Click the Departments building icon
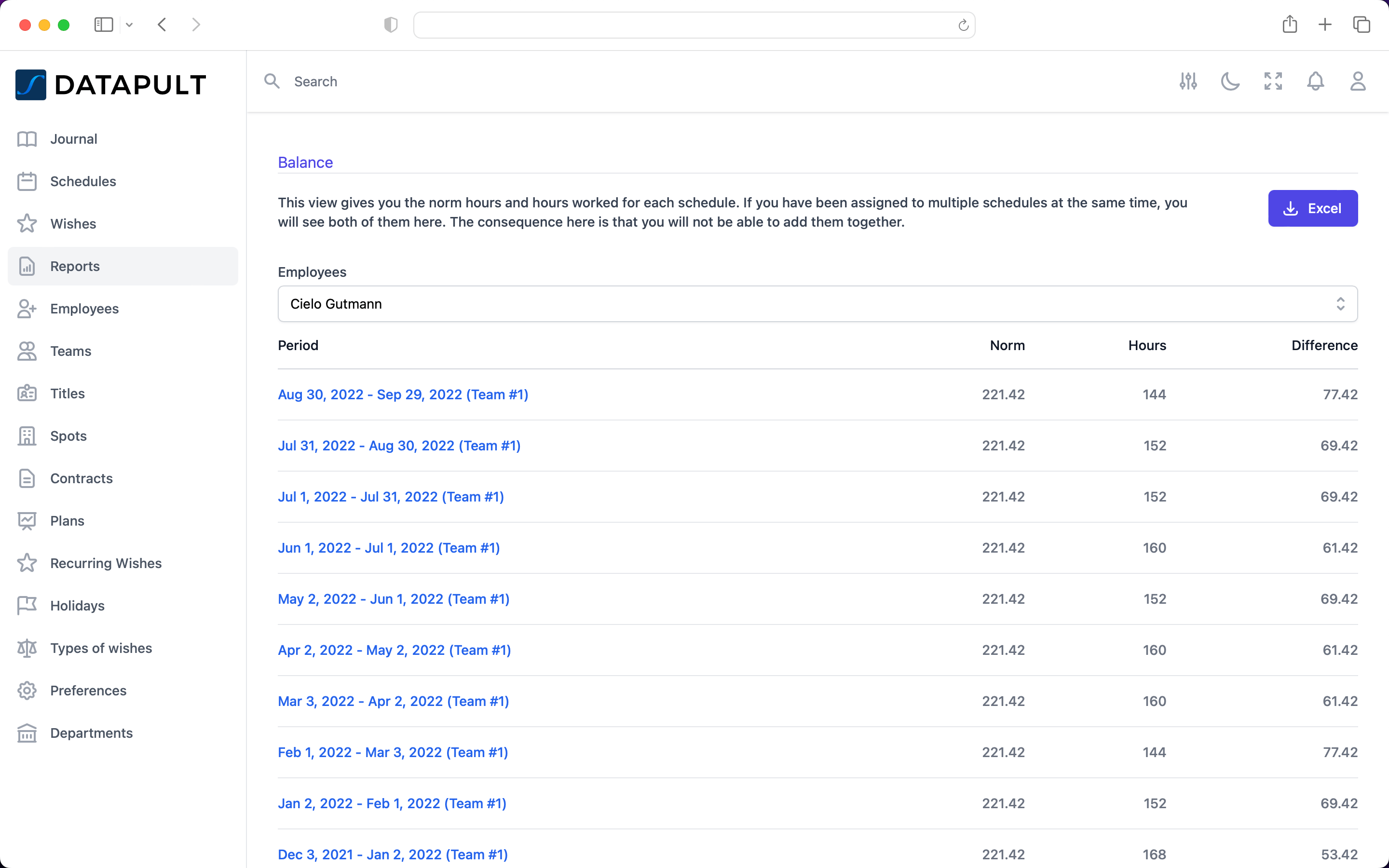 (x=27, y=733)
